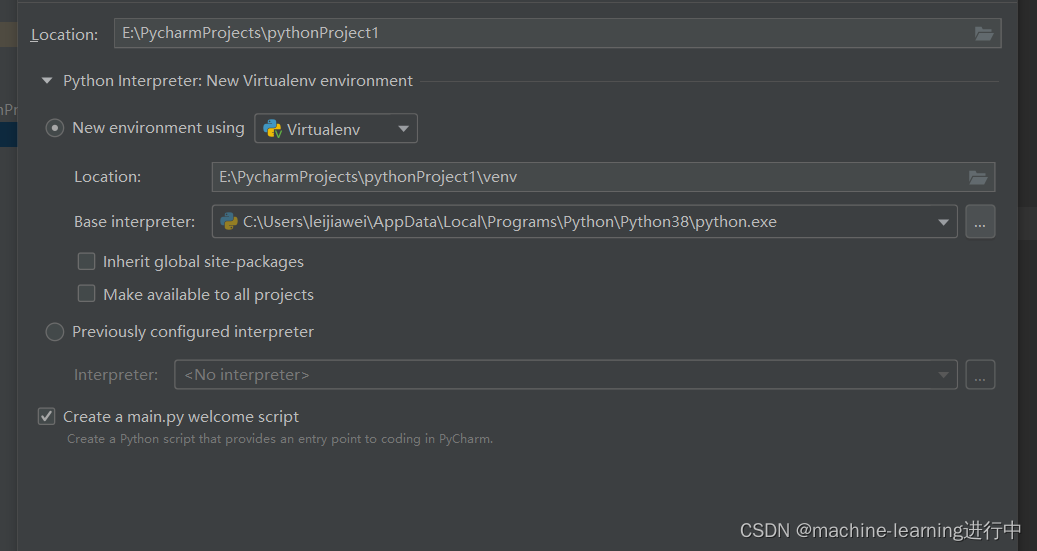Image resolution: width=1037 pixels, height=551 pixels.
Task: Click the Base interpreter python.exe path
Action: [510, 222]
